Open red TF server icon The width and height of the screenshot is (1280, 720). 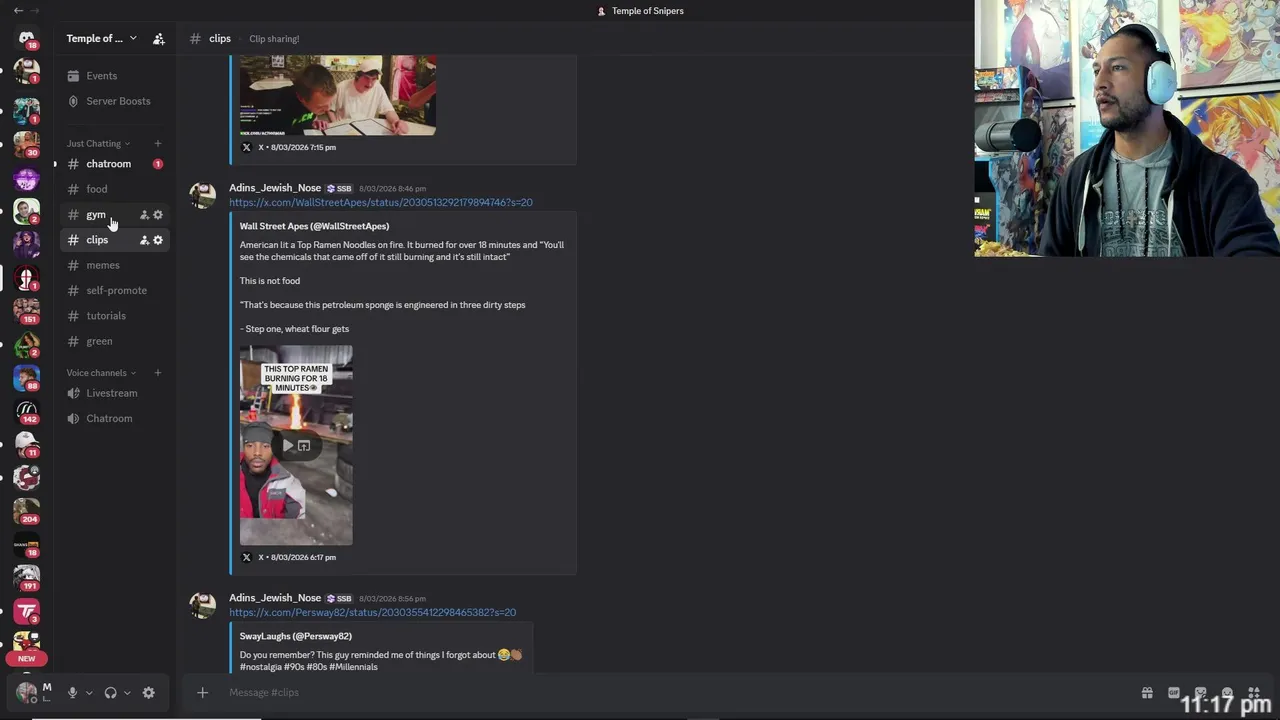click(26, 611)
